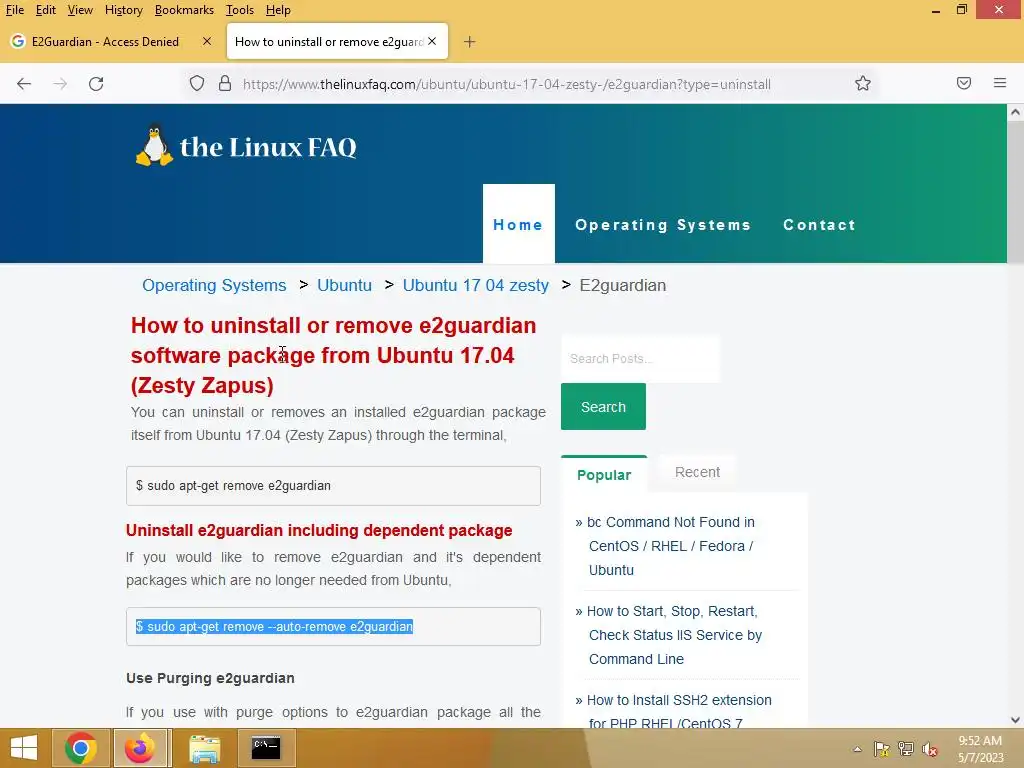1024x768 pixels.
Task: Open the Contact page link
Action: pos(820,225)
